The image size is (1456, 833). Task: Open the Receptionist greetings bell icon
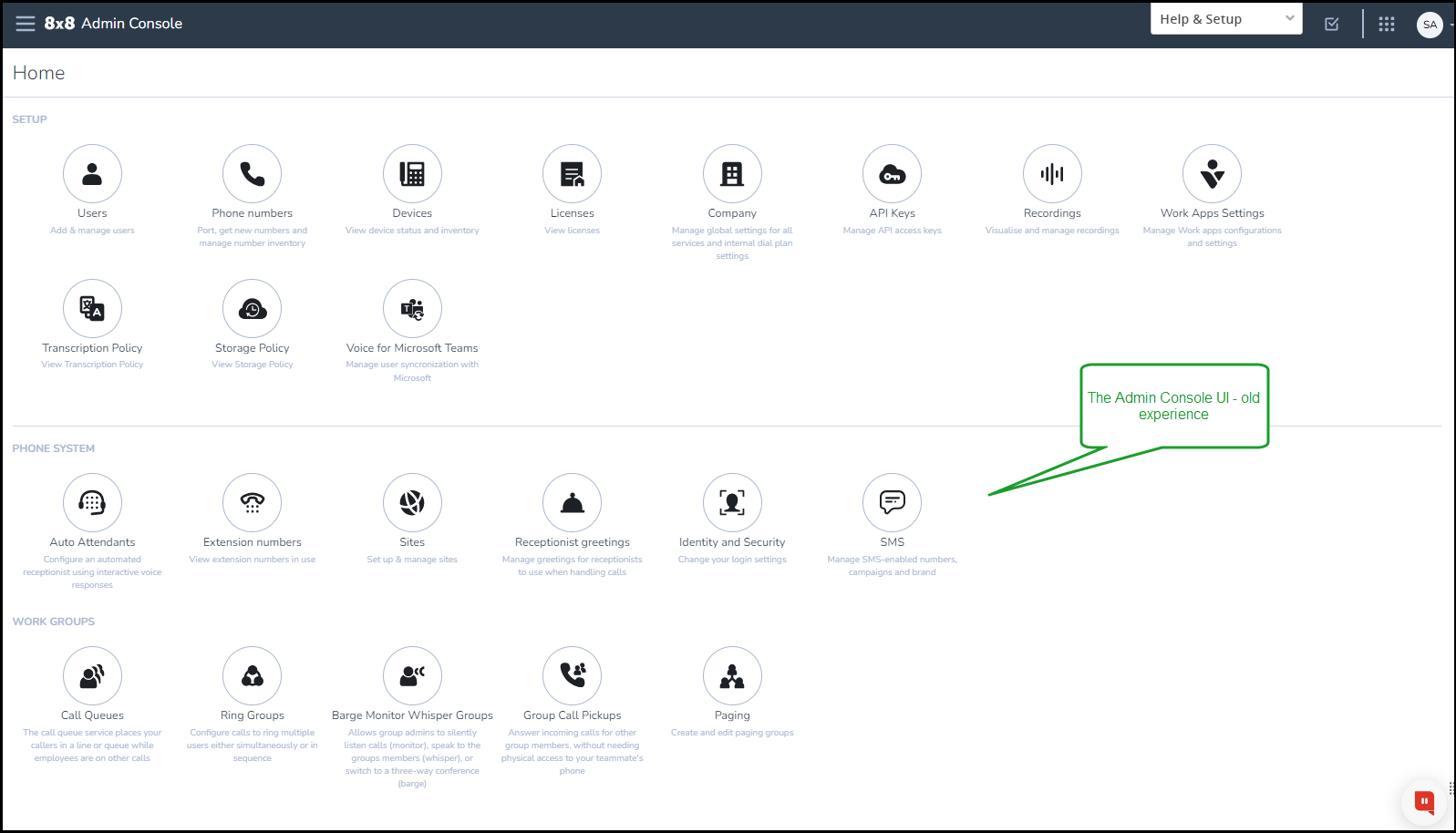point(573,502)
